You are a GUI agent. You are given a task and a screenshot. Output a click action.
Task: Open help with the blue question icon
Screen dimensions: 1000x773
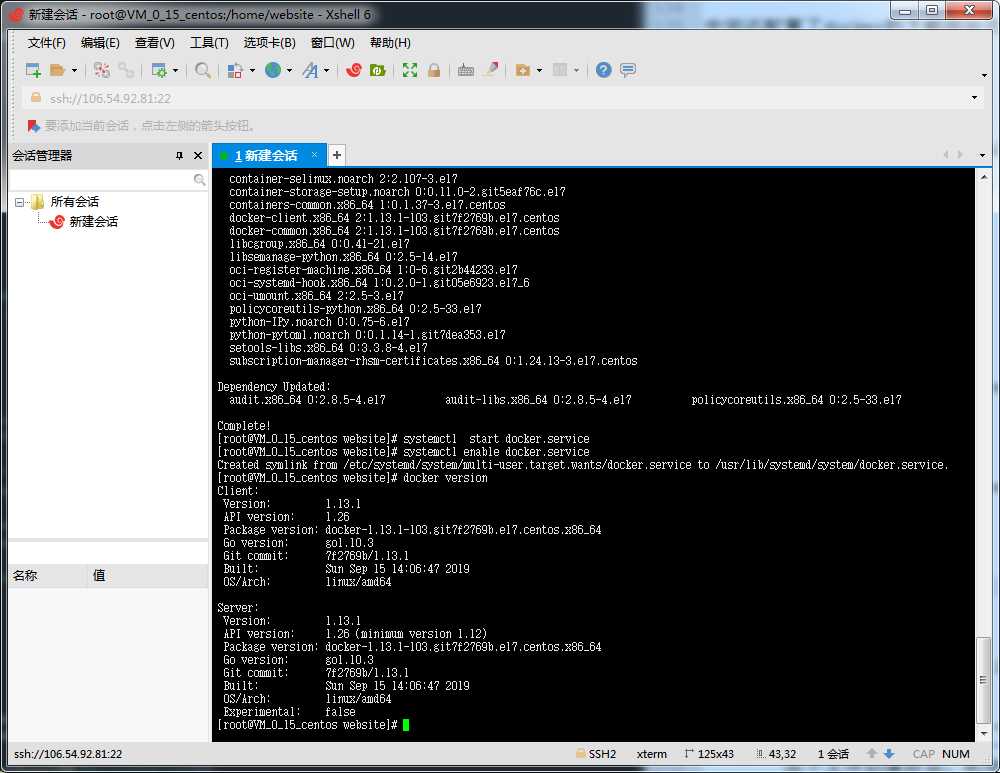[x=603, y=70]
